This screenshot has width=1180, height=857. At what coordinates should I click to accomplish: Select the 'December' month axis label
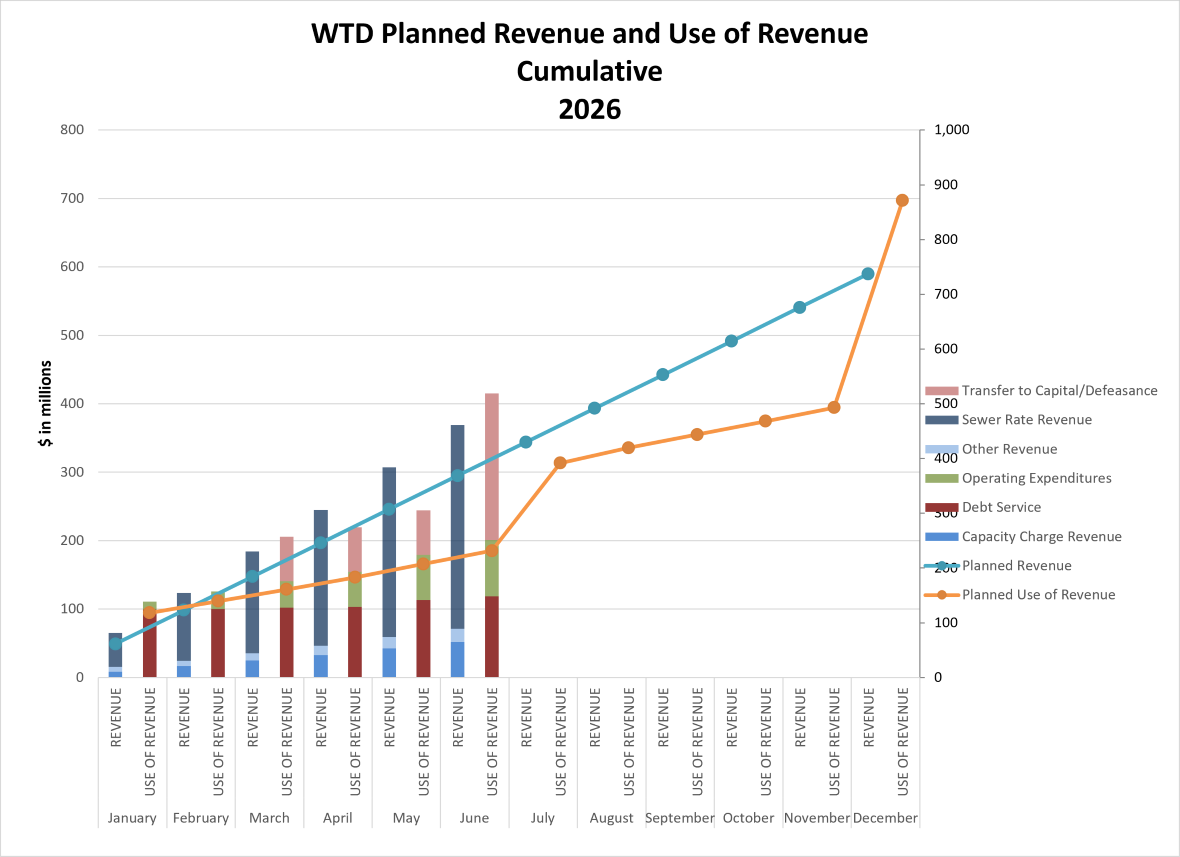point(885,818)
